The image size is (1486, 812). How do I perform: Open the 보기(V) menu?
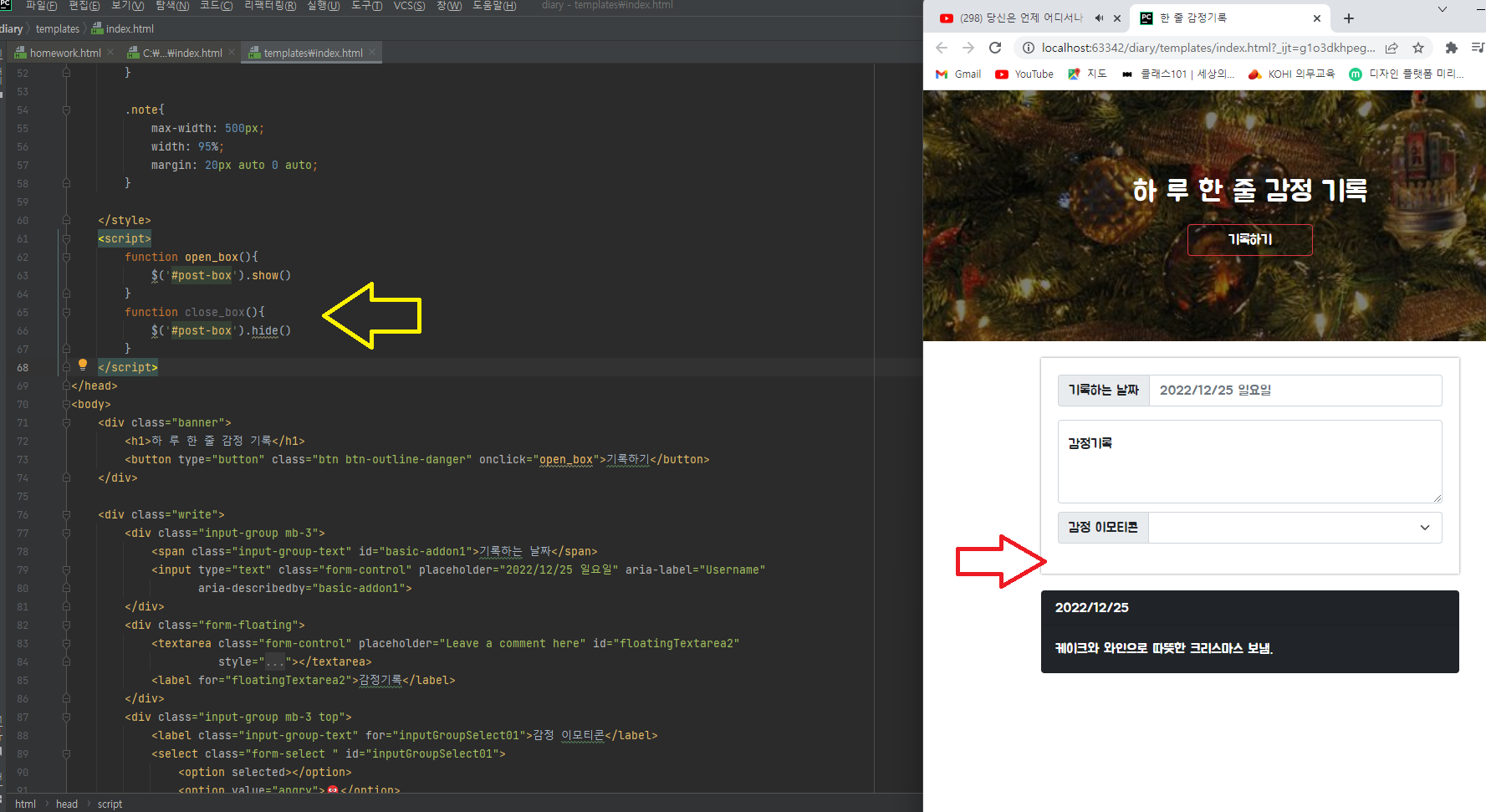point(128,6)
